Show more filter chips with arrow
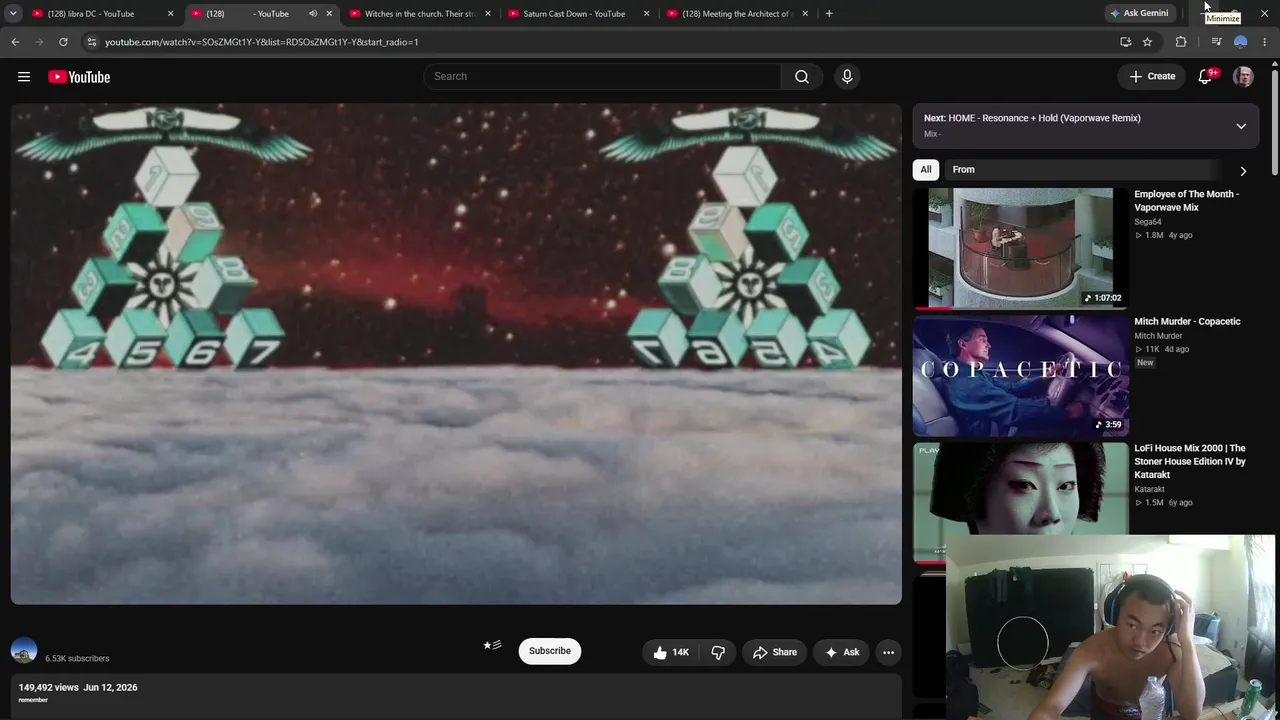 (1243, 170)
